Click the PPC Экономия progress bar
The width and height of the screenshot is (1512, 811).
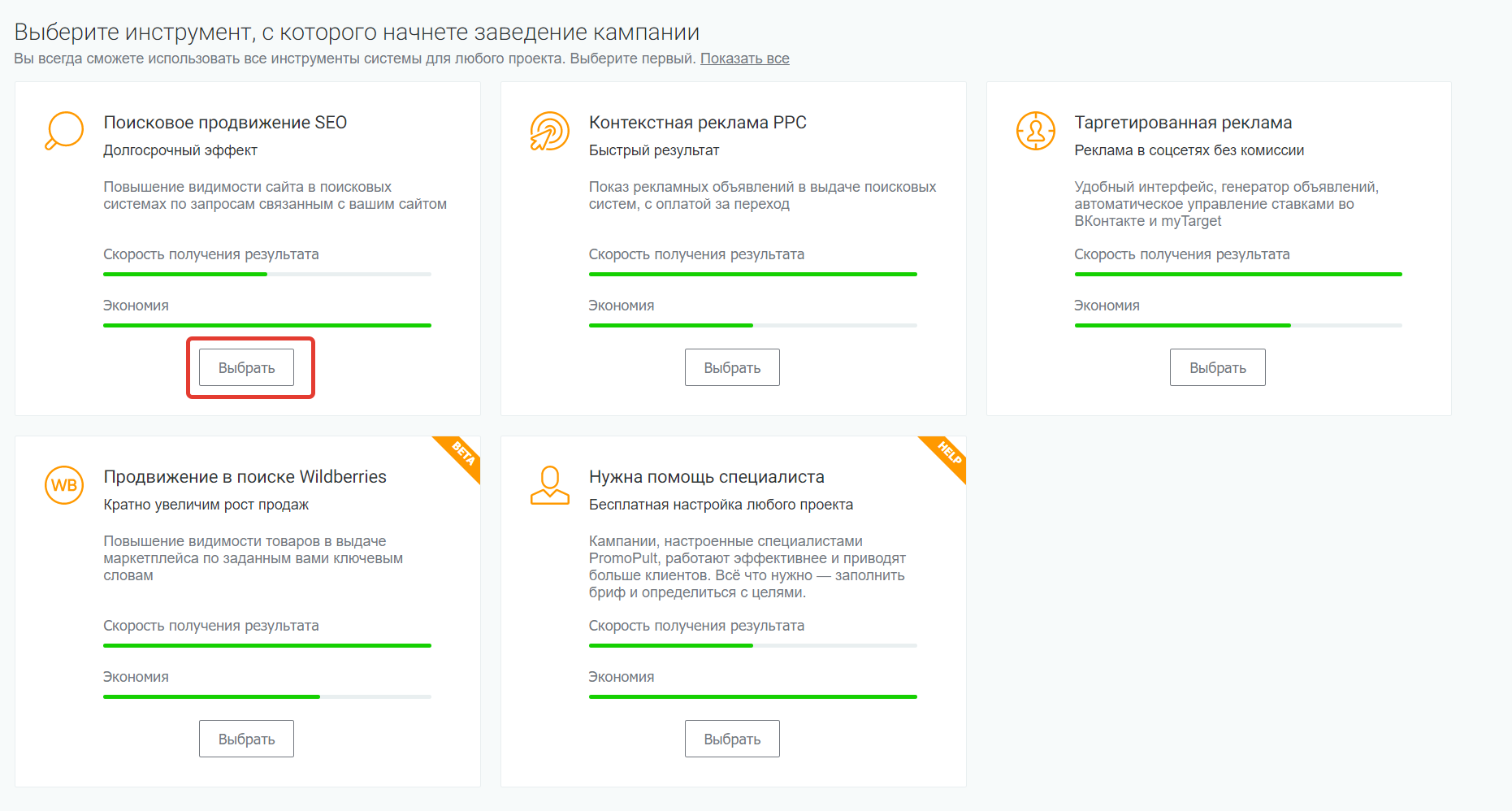(753, 326)
